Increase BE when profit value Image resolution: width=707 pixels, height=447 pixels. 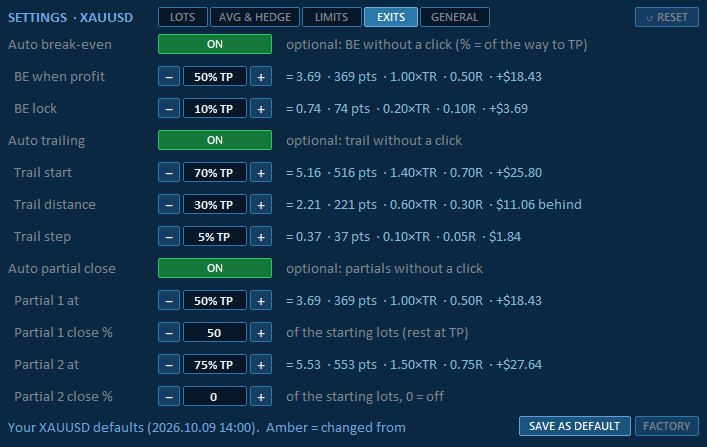tap(261, 76)
